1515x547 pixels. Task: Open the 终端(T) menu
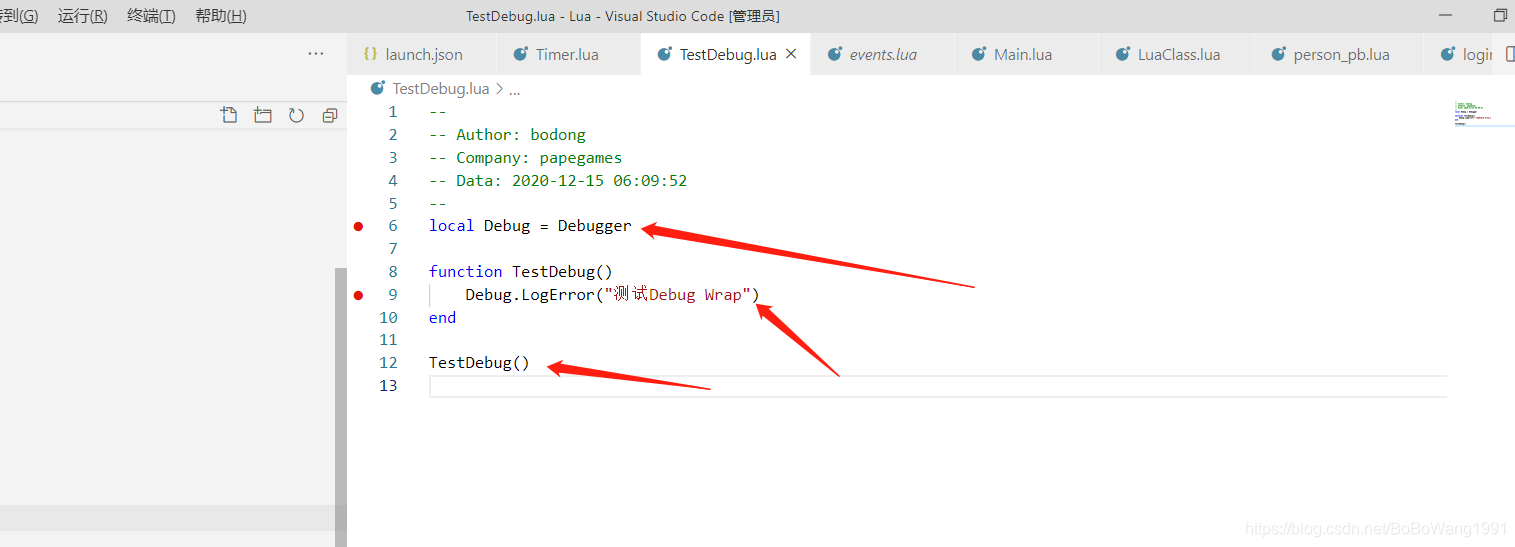151,16
